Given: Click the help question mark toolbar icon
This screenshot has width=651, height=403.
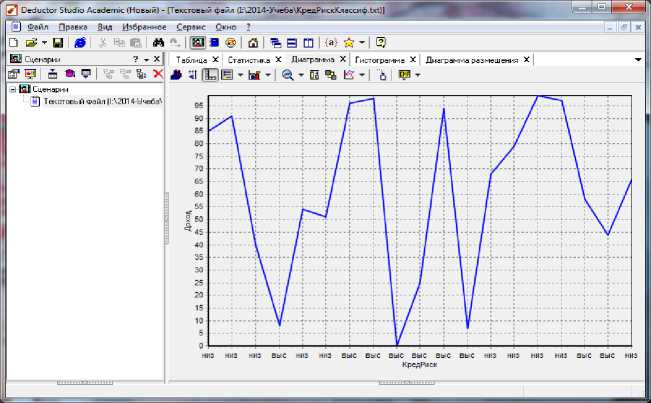Looking at the screenshot, I should tap(381, 43).
